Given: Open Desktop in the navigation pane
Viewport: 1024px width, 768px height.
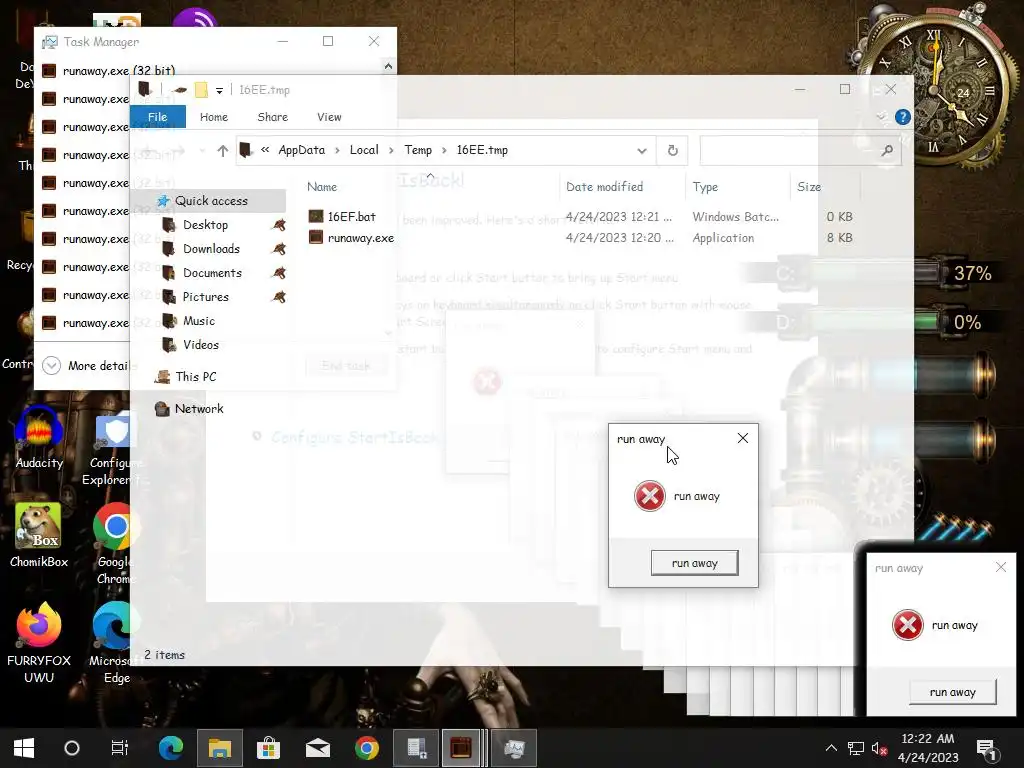Looking at the screenshot, I should point(205,225).
